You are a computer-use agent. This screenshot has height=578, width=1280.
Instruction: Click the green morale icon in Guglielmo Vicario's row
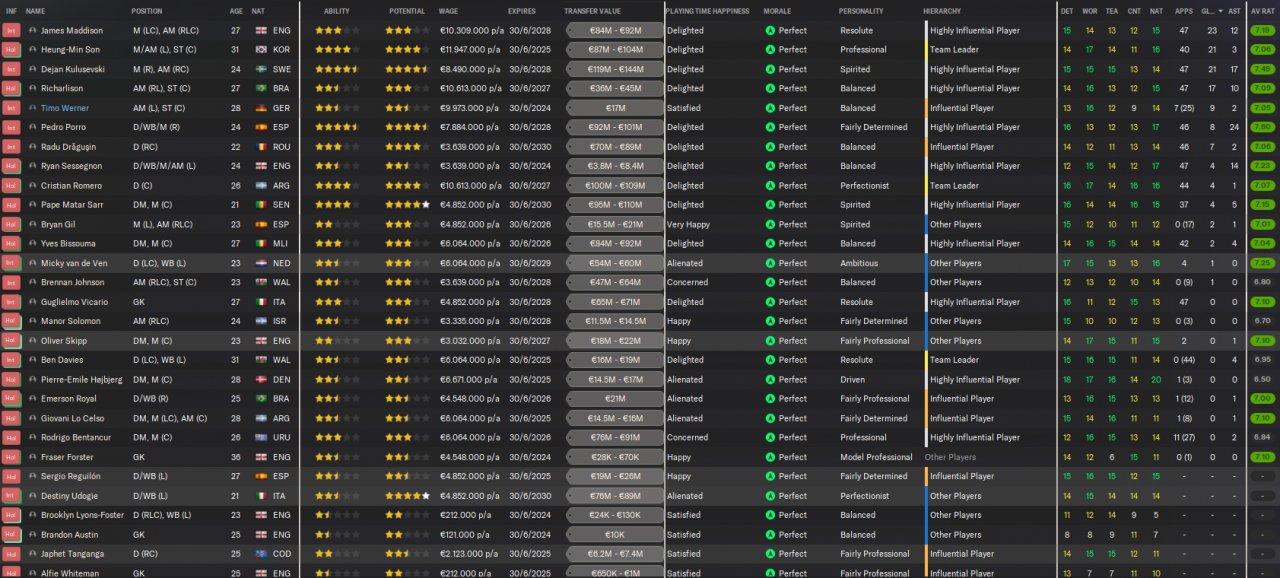click(770, 302)
